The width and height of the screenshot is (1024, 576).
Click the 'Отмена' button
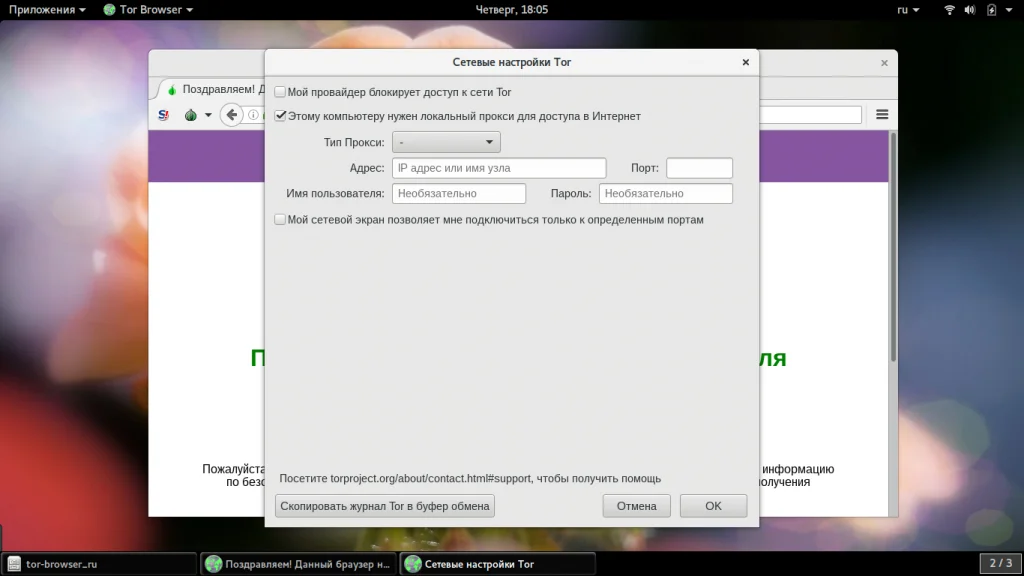(636, 506)
